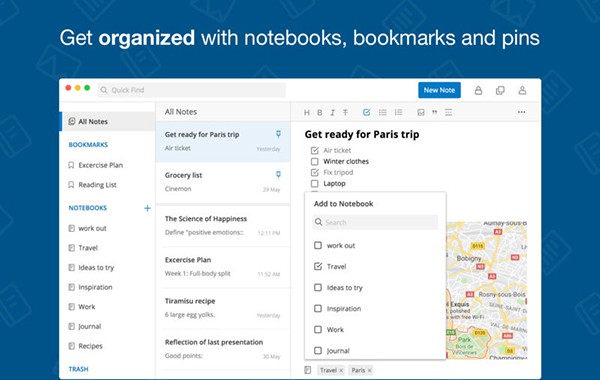The height and width of the screenshot is (380, 600).
Task: Open the Recipes notebook
Action: pos(91,346)
